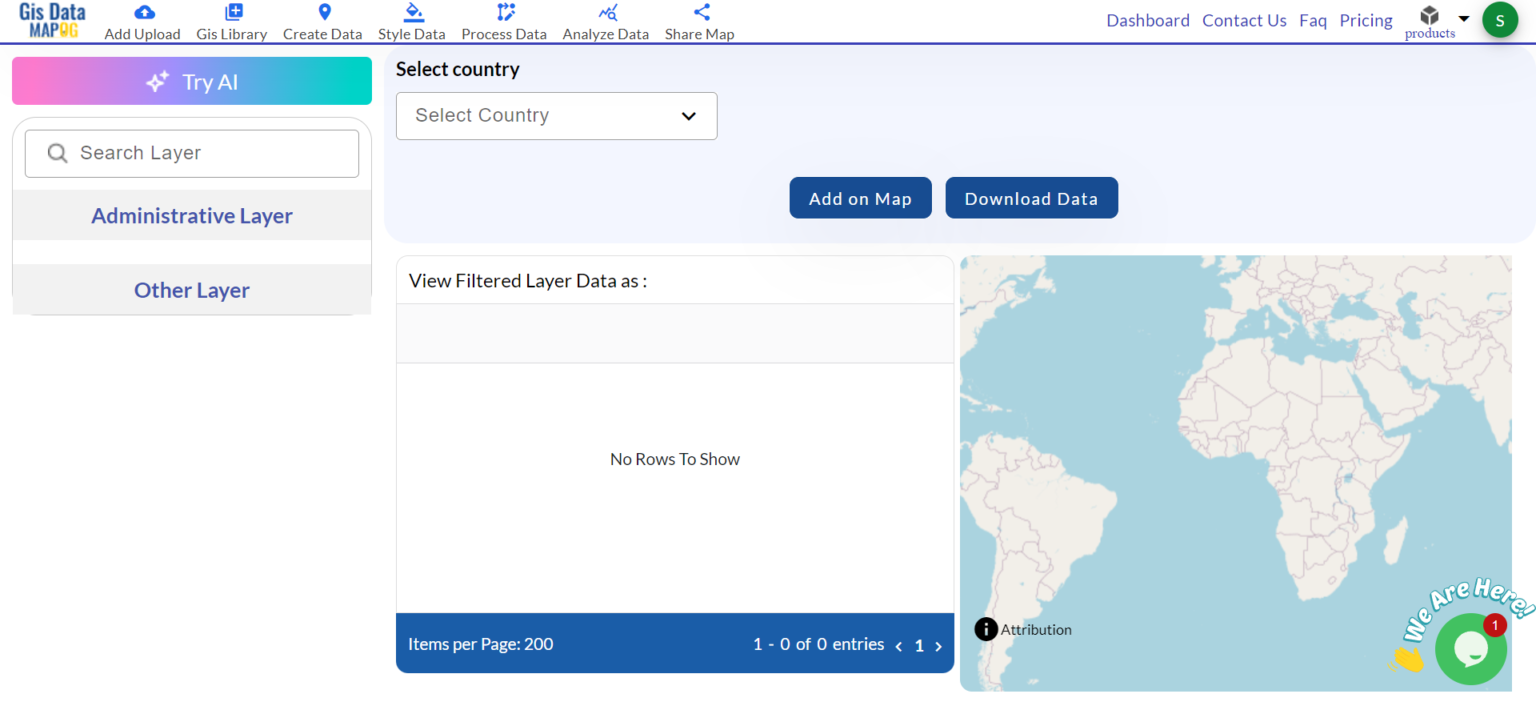The width and height of the screenshot is (1536, 706).
Task: Open the green chat bubble widget
Action: pyautogui.click(x=1471, y=649)
